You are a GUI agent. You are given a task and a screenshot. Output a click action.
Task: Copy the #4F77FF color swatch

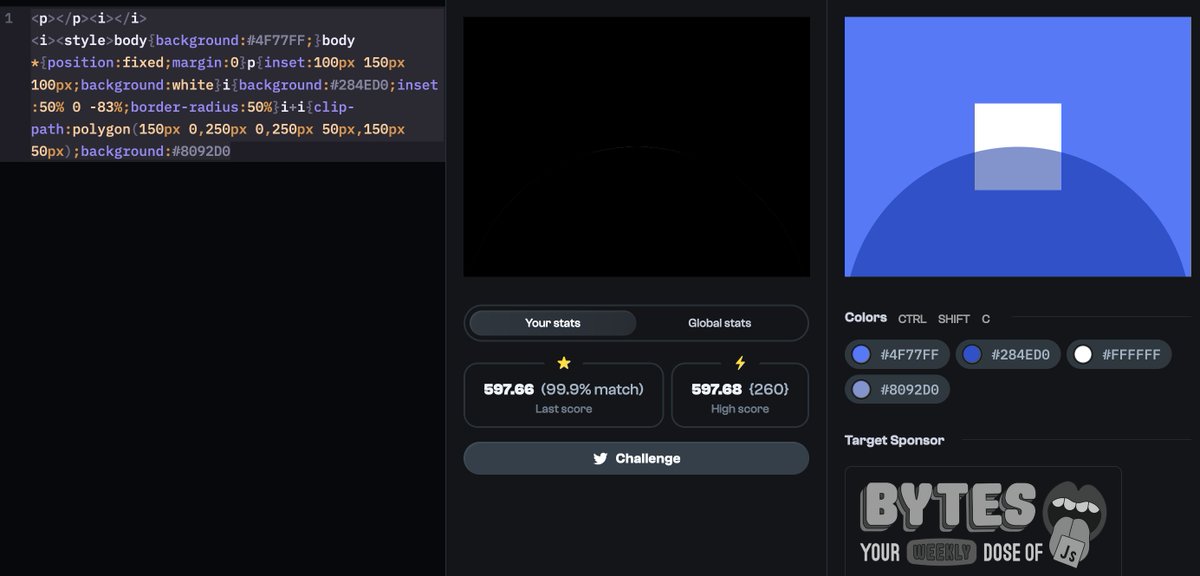tap(897, 354)
